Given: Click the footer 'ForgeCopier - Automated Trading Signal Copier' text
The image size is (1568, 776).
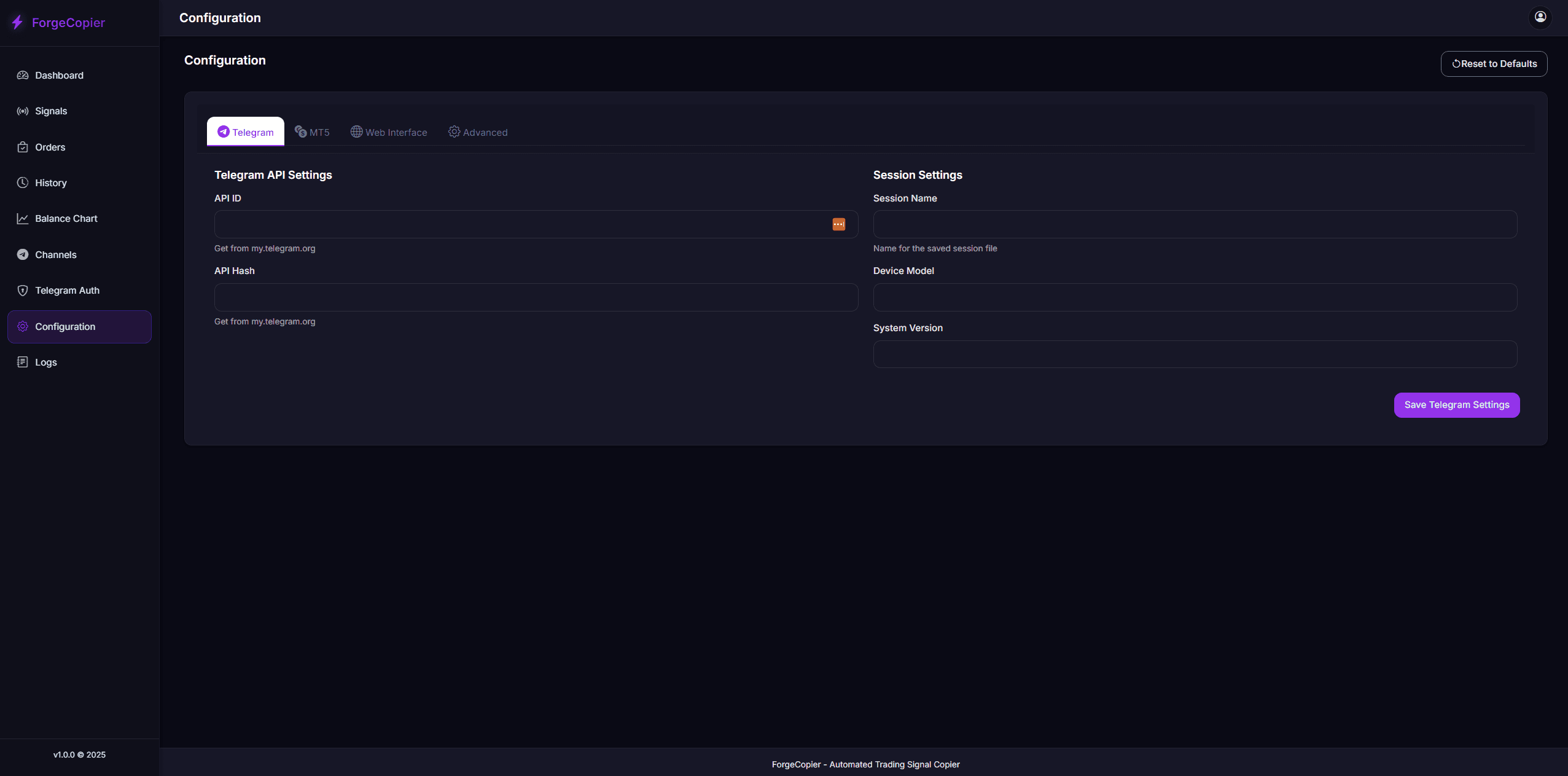Looking at the screenshot, I should point(865,764).
